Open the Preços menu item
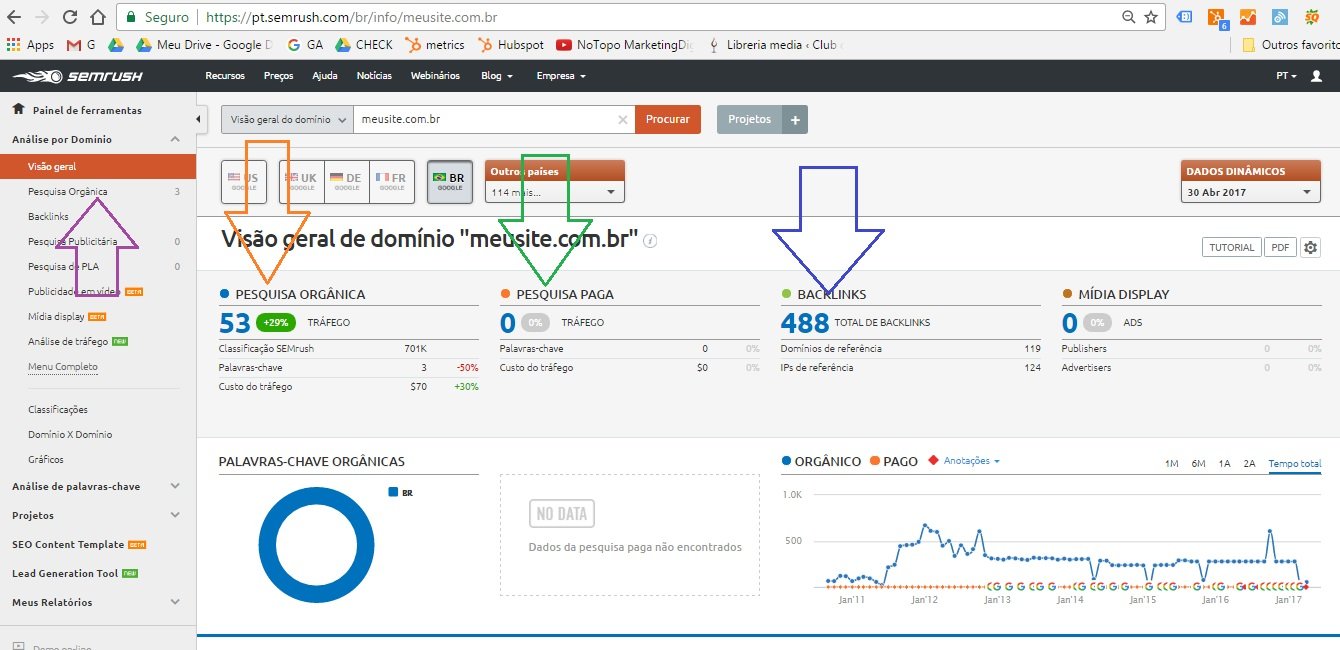Viewport: 1340px width, 650px height. [x=278, y=76]
